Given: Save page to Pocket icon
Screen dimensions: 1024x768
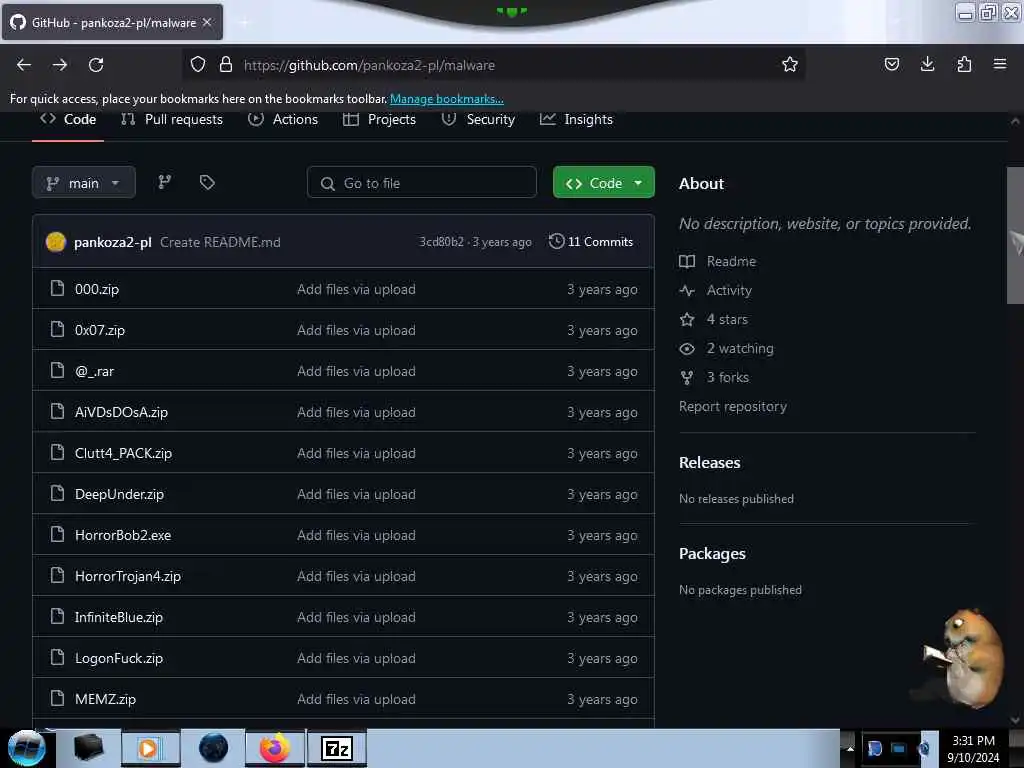Looking at the screenshot, I should pos(891,64).
